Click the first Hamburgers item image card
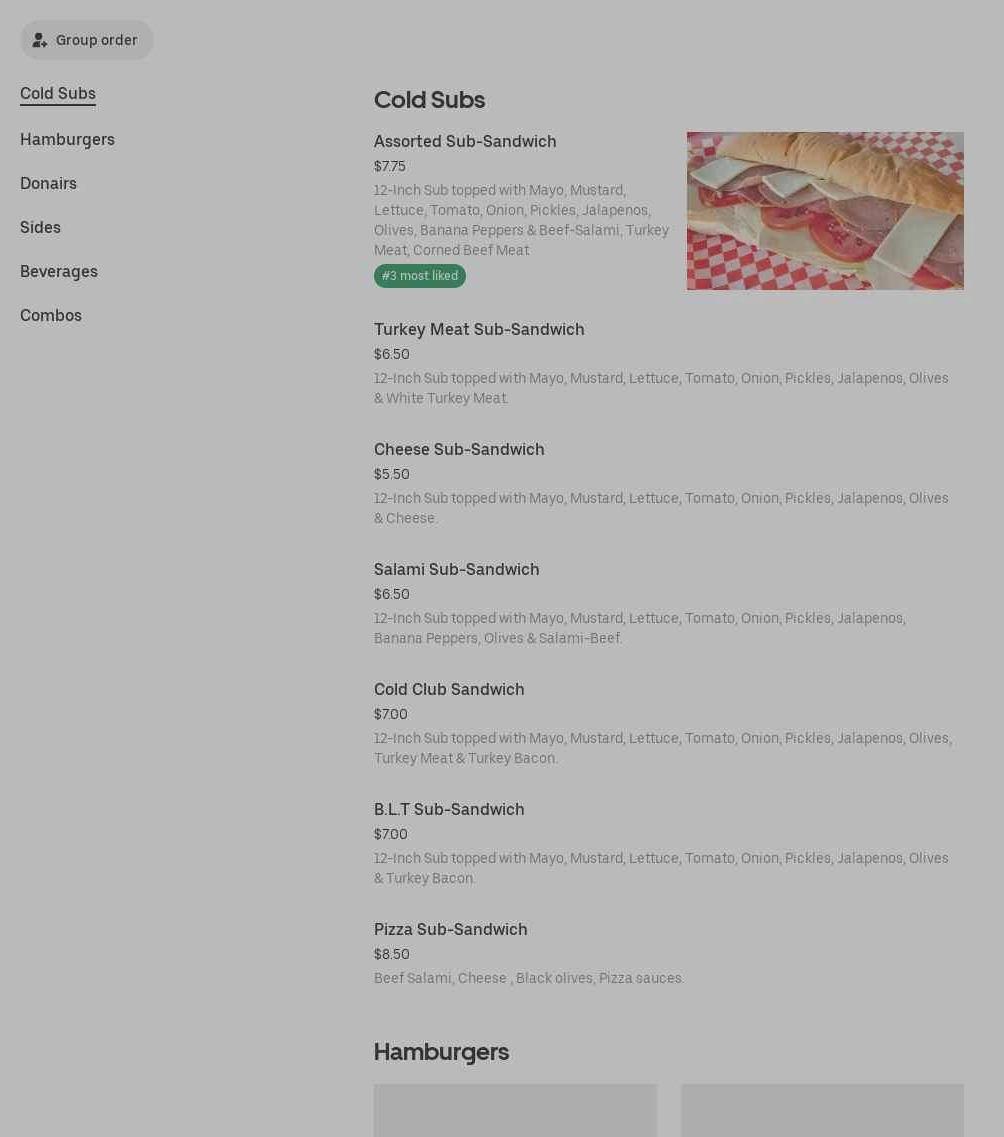1004x1137 pixels. pyautogui.click(x=515, y=1110)
